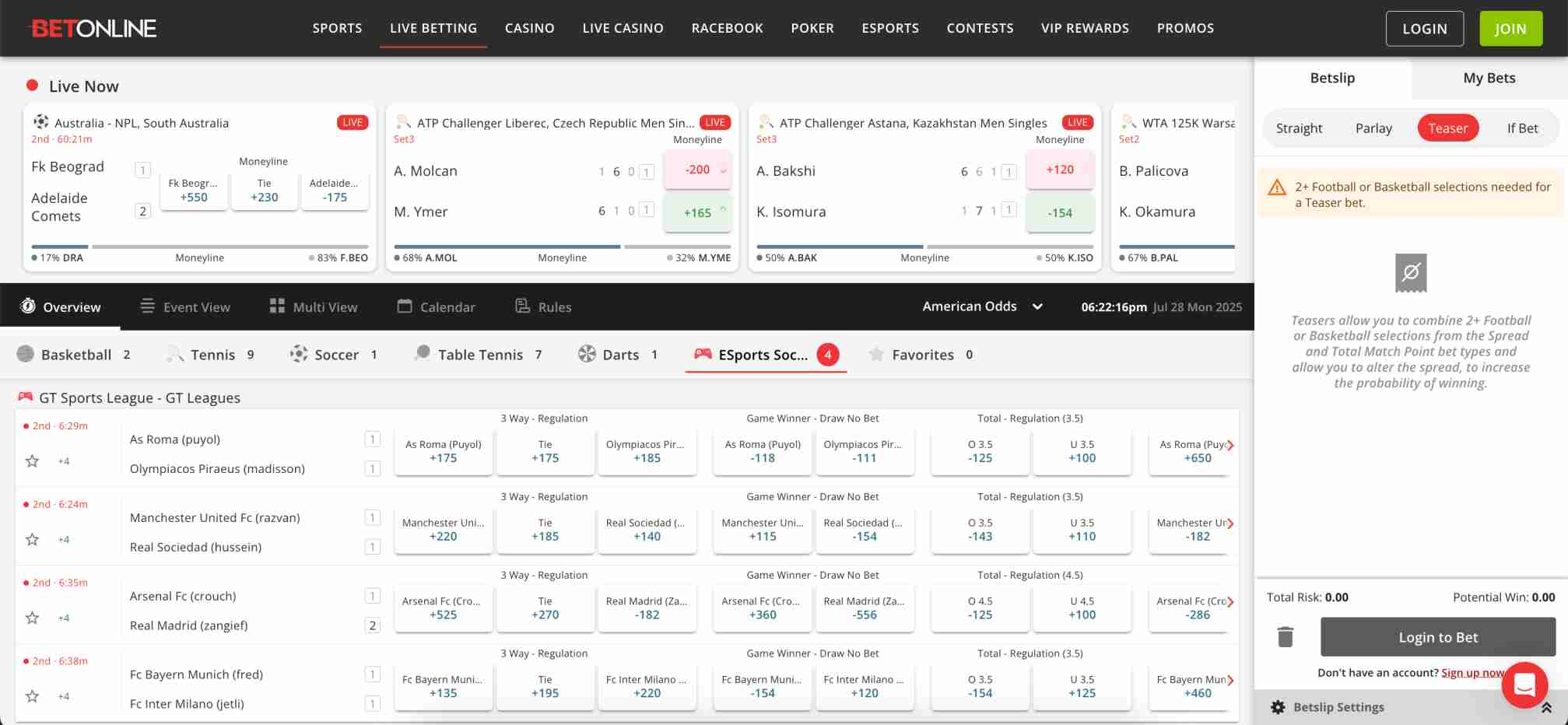Image resolution: width=1568 pixels, height=725 pixels.
Task: Click warning triangle in teaser notice
Action: (x=1277, y=187)
